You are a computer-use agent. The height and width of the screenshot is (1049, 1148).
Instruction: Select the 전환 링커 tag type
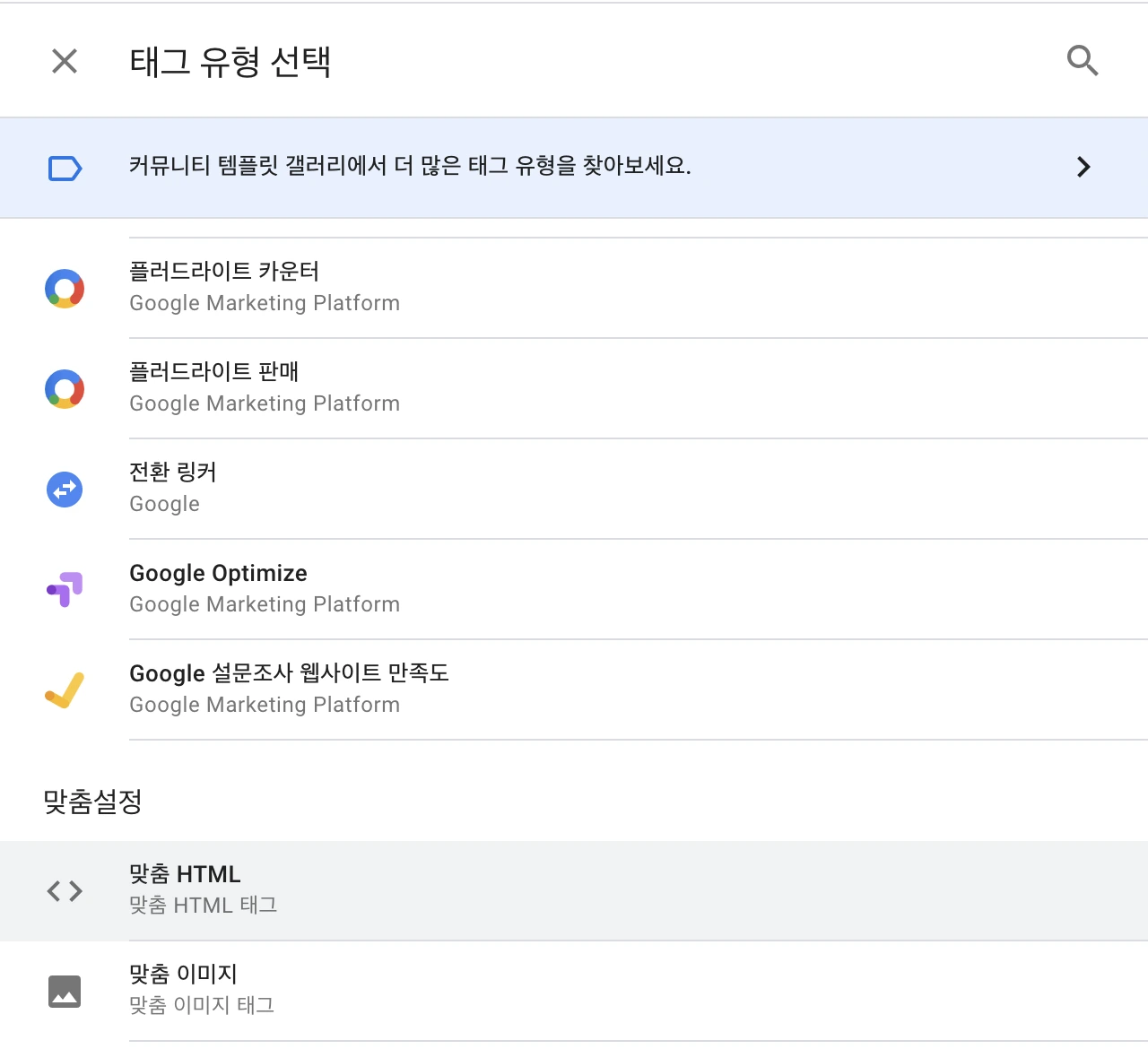click(x=173, y=472)
